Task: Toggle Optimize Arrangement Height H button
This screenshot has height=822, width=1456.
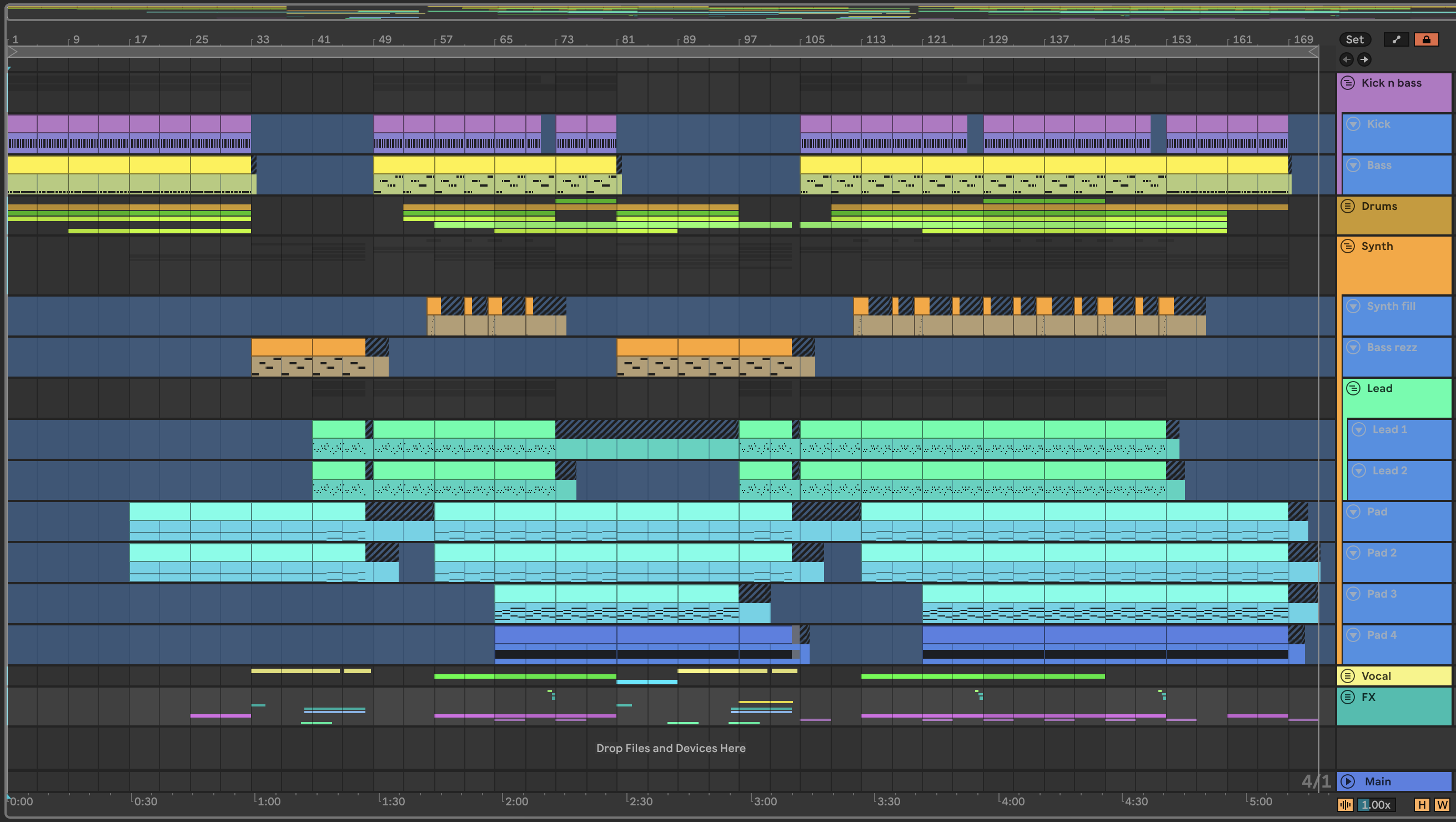Action: 1422,804
